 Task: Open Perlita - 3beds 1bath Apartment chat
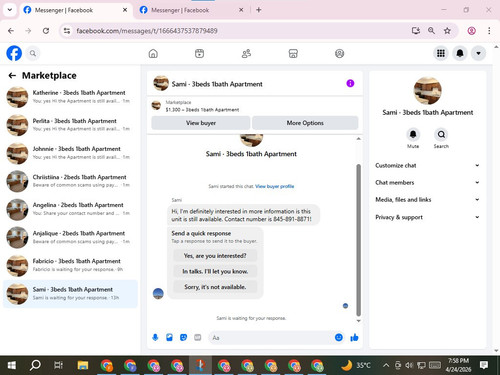click(x=70, y=125)
